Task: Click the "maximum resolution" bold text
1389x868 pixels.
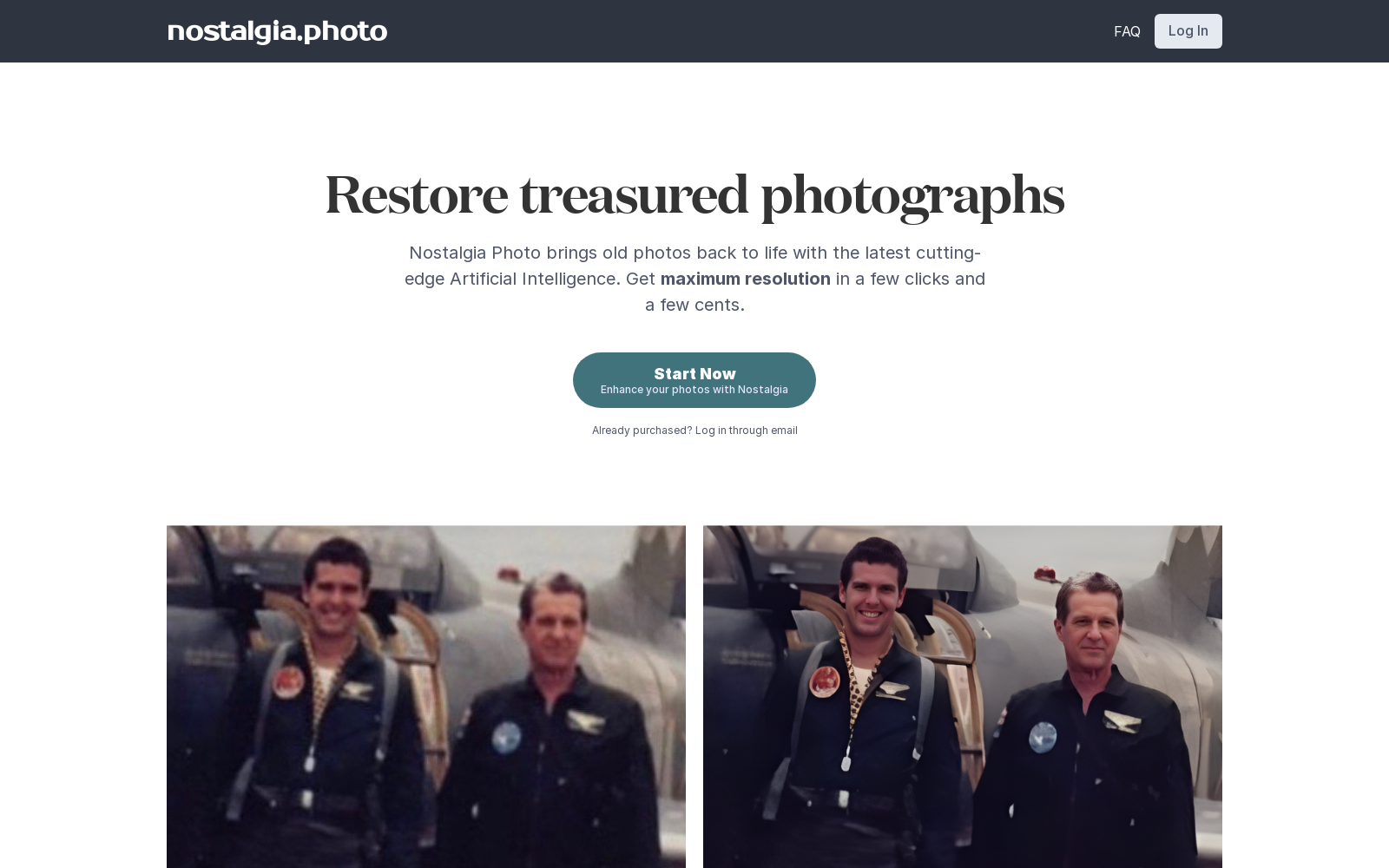Action: [x=745, y=279]
